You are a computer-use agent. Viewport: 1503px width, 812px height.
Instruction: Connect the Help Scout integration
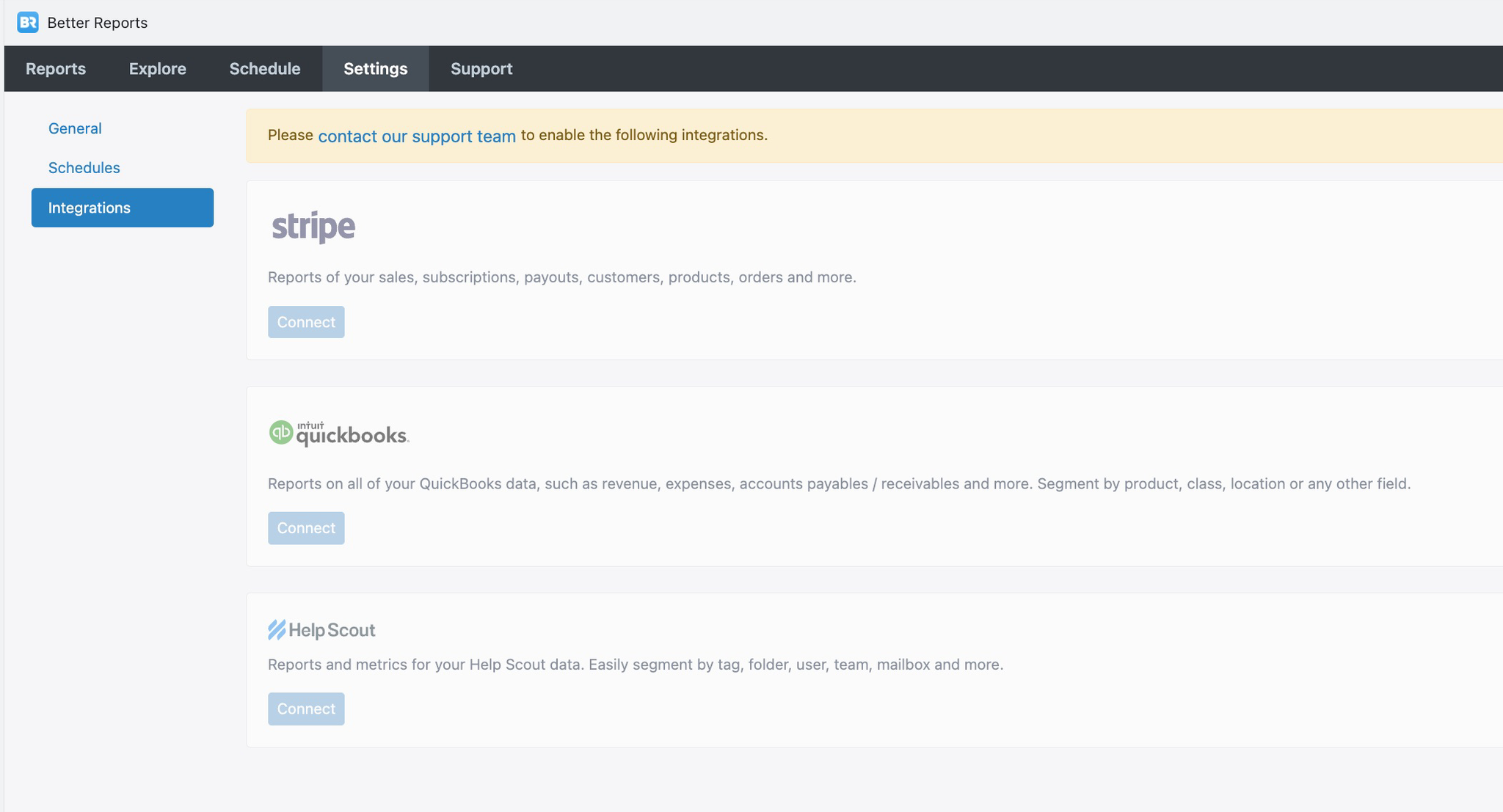(x=306, y=709)
